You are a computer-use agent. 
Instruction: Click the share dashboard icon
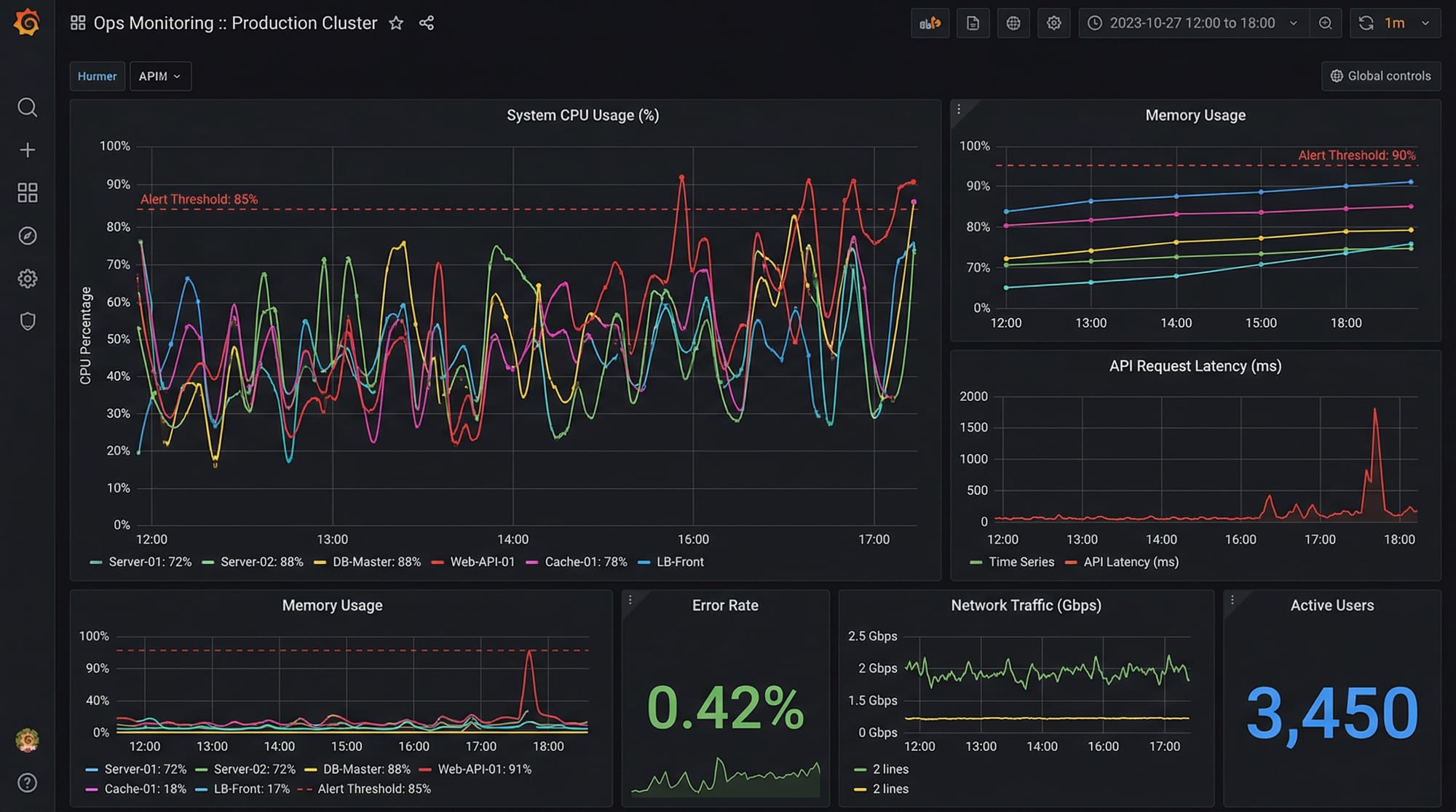coord(427,23)
